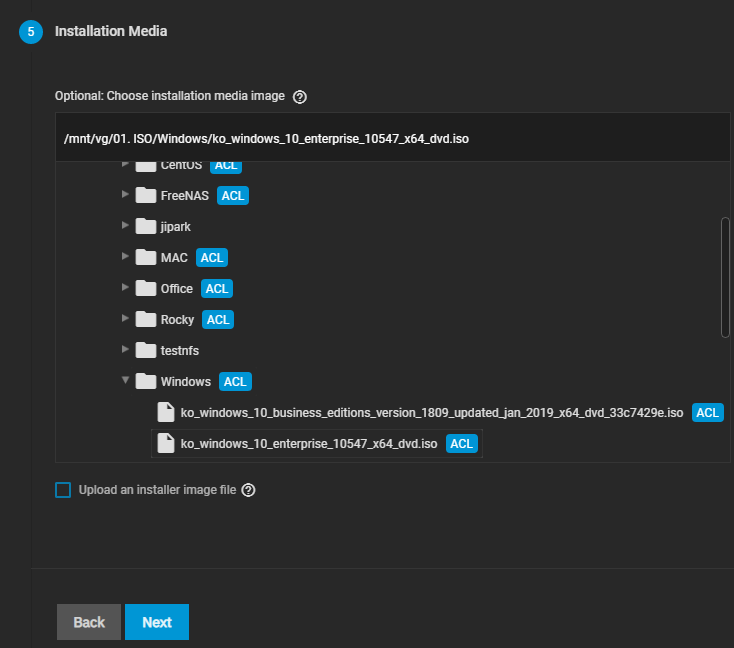Screen dimensions: 734x648
Task: Select ko_windows_10_business_editions 1809 ISO file
Action: pos(432,412)
